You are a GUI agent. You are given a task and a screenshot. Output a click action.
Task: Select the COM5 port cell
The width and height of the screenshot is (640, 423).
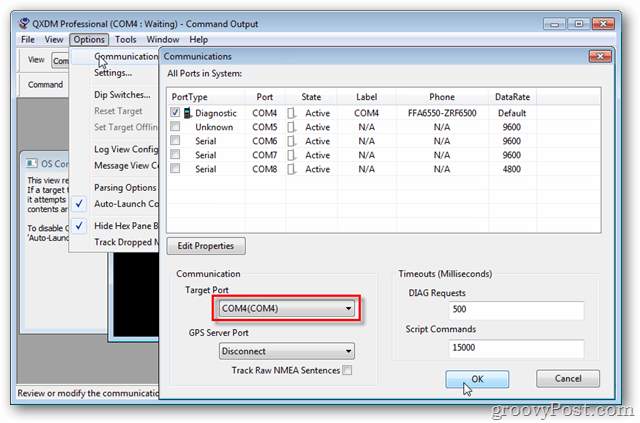[x=264, y=127]
